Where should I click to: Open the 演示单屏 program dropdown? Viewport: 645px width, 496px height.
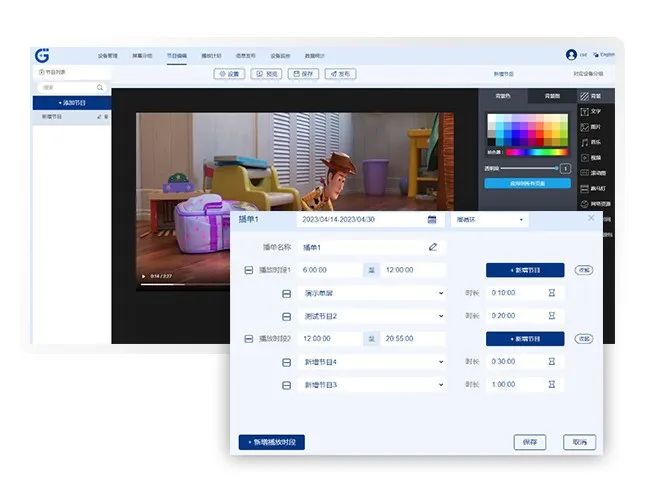(372, 293)
